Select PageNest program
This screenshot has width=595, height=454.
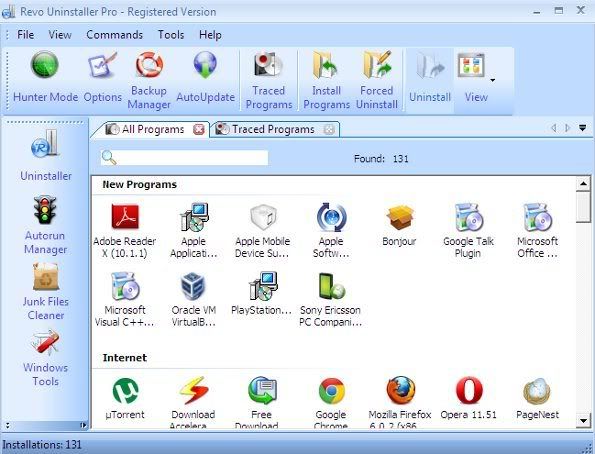coord(537,399)
